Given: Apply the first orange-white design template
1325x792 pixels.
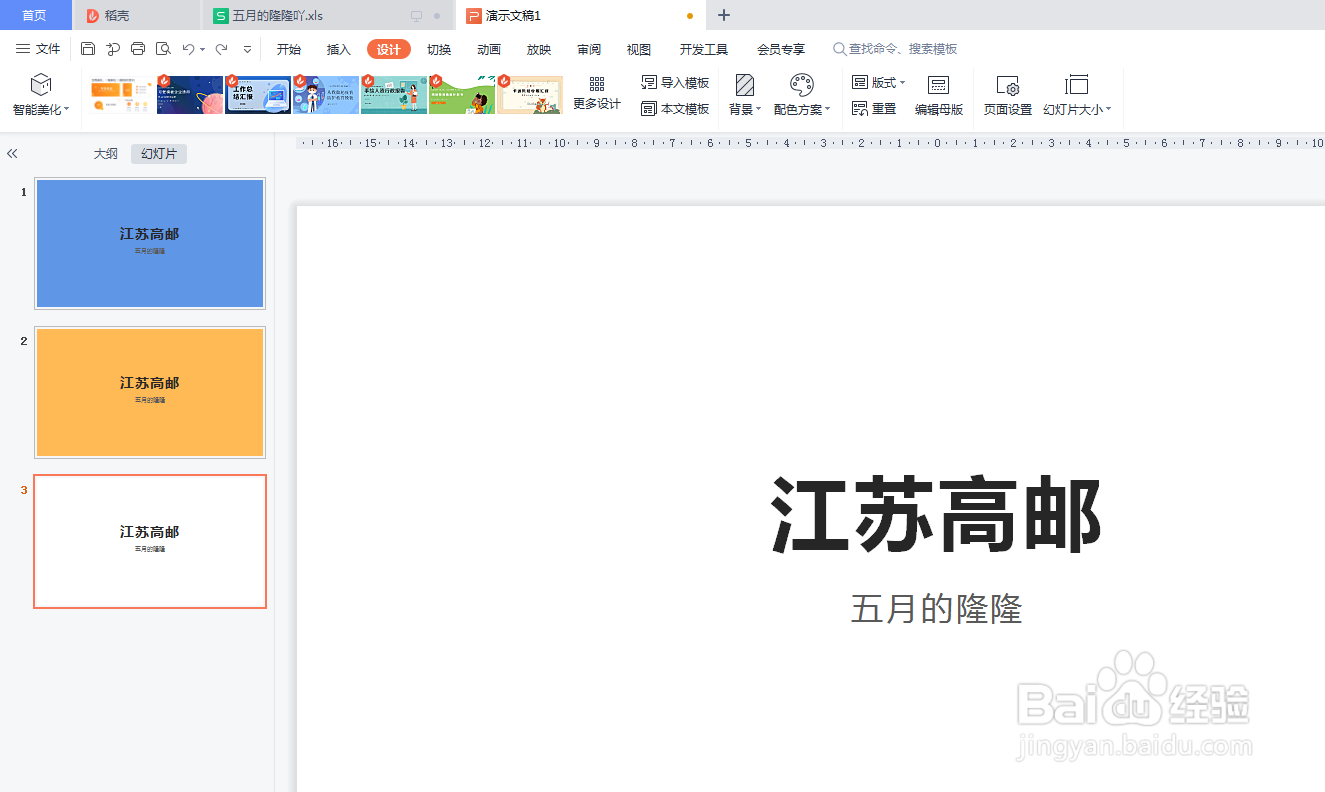Looking at the screenshot, I should coord(121,95).
